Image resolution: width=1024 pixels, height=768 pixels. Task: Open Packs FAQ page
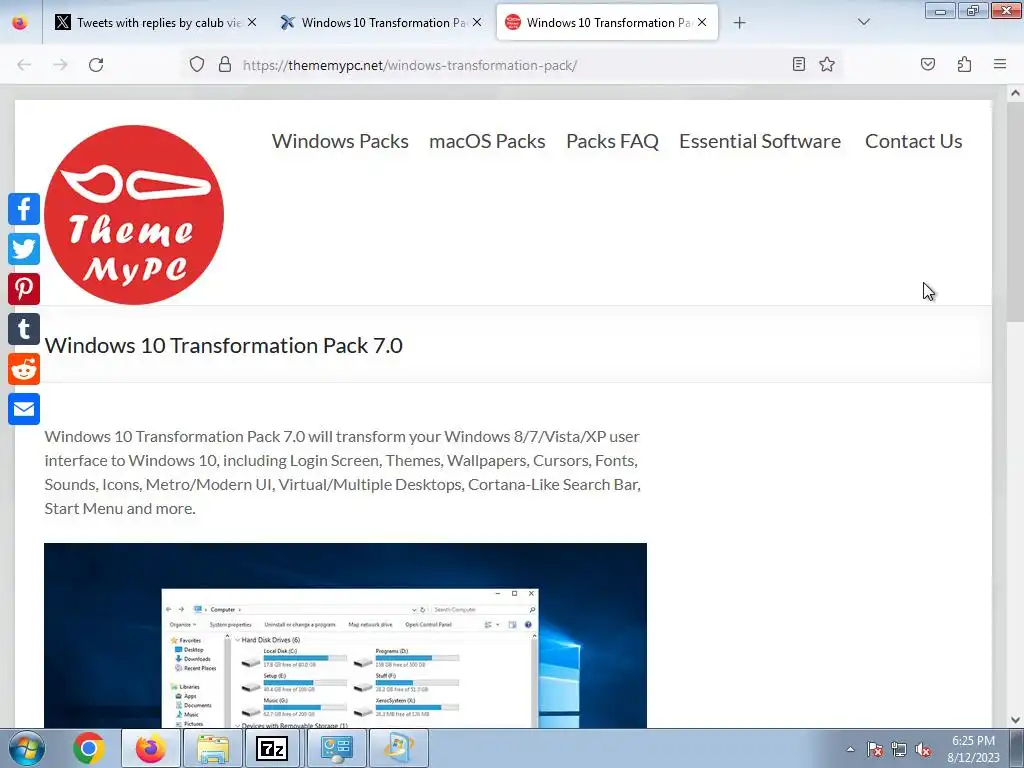point(613,141)
